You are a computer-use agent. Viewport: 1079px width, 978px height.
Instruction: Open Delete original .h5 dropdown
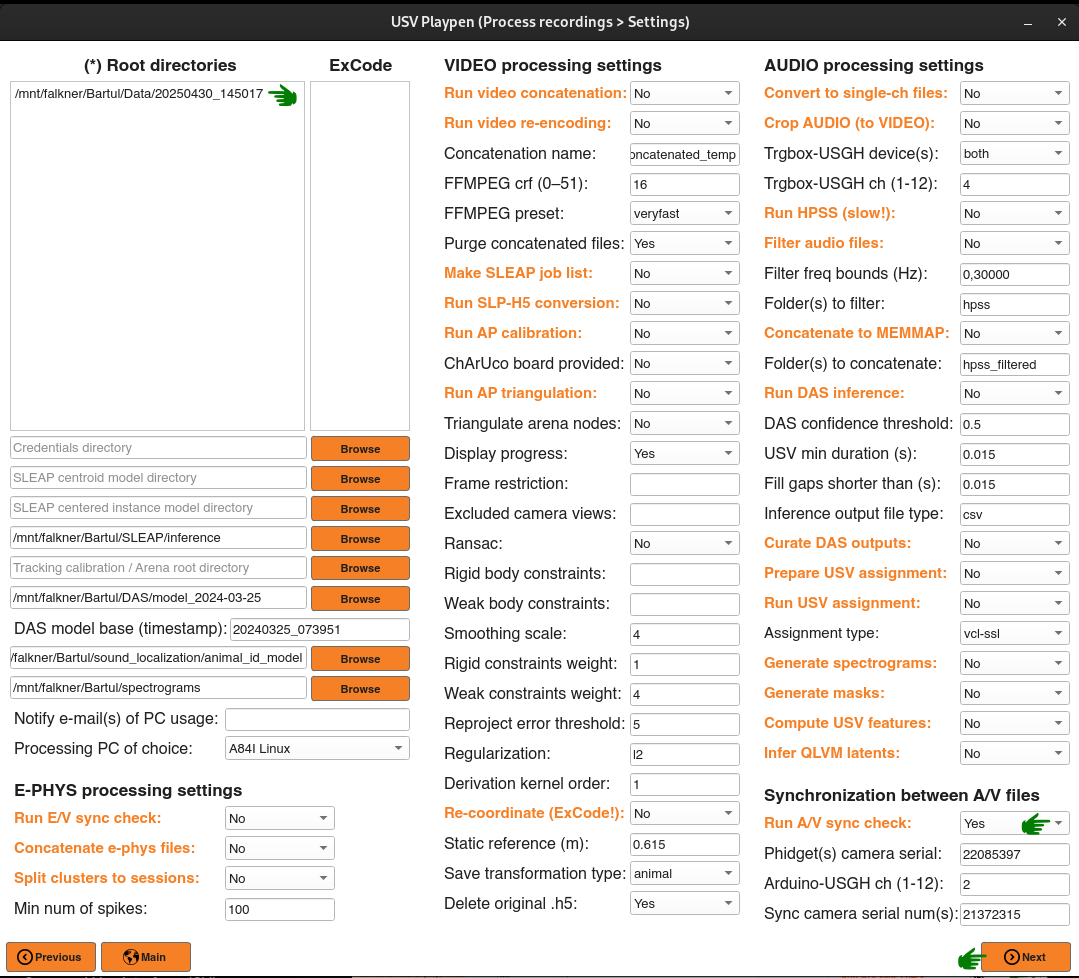pyautogui.click(x=685, y=904)
